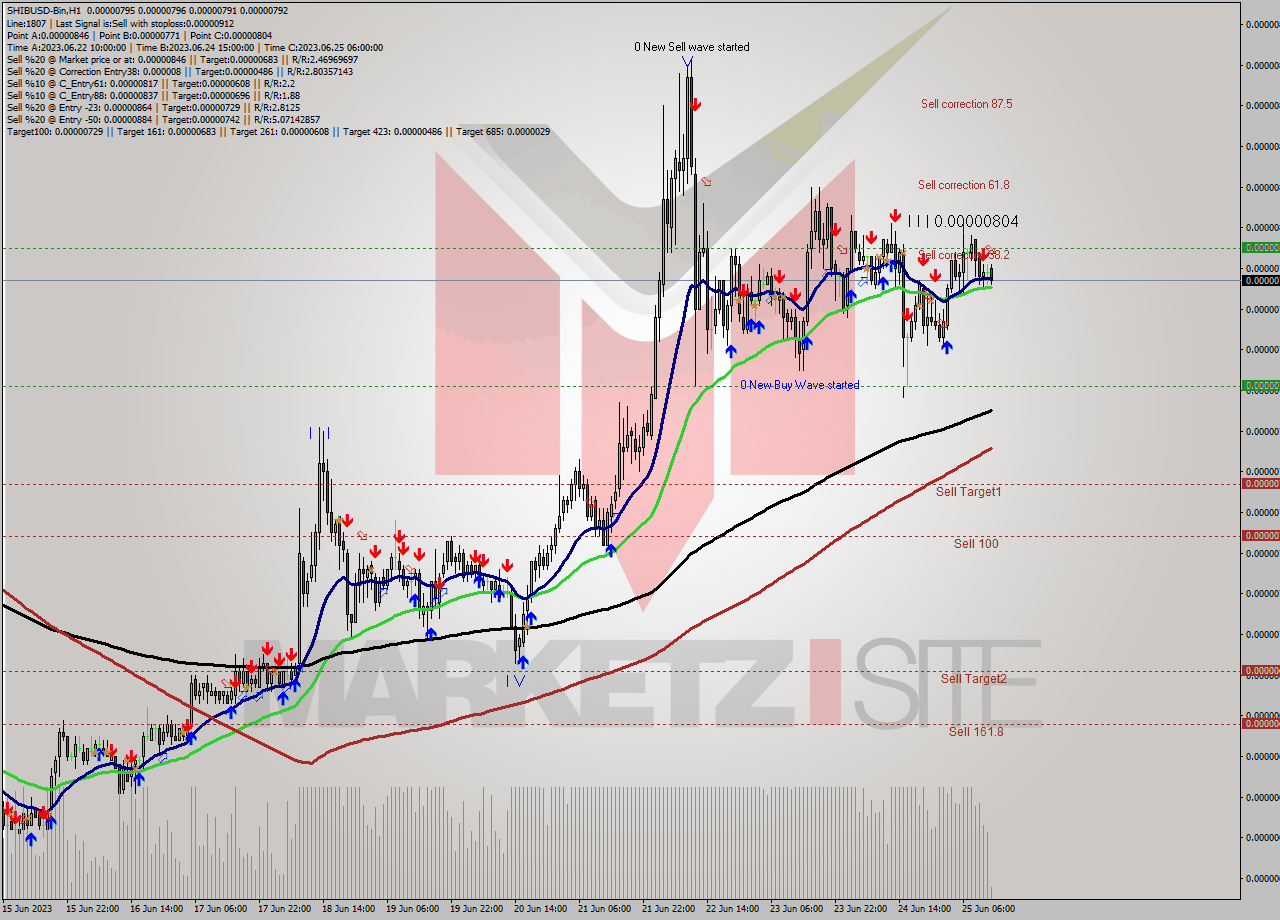Click the '21 Jun 22:00' time axis label
The height and width of the screenshot is (920, 1280).
tap(669, 909)
